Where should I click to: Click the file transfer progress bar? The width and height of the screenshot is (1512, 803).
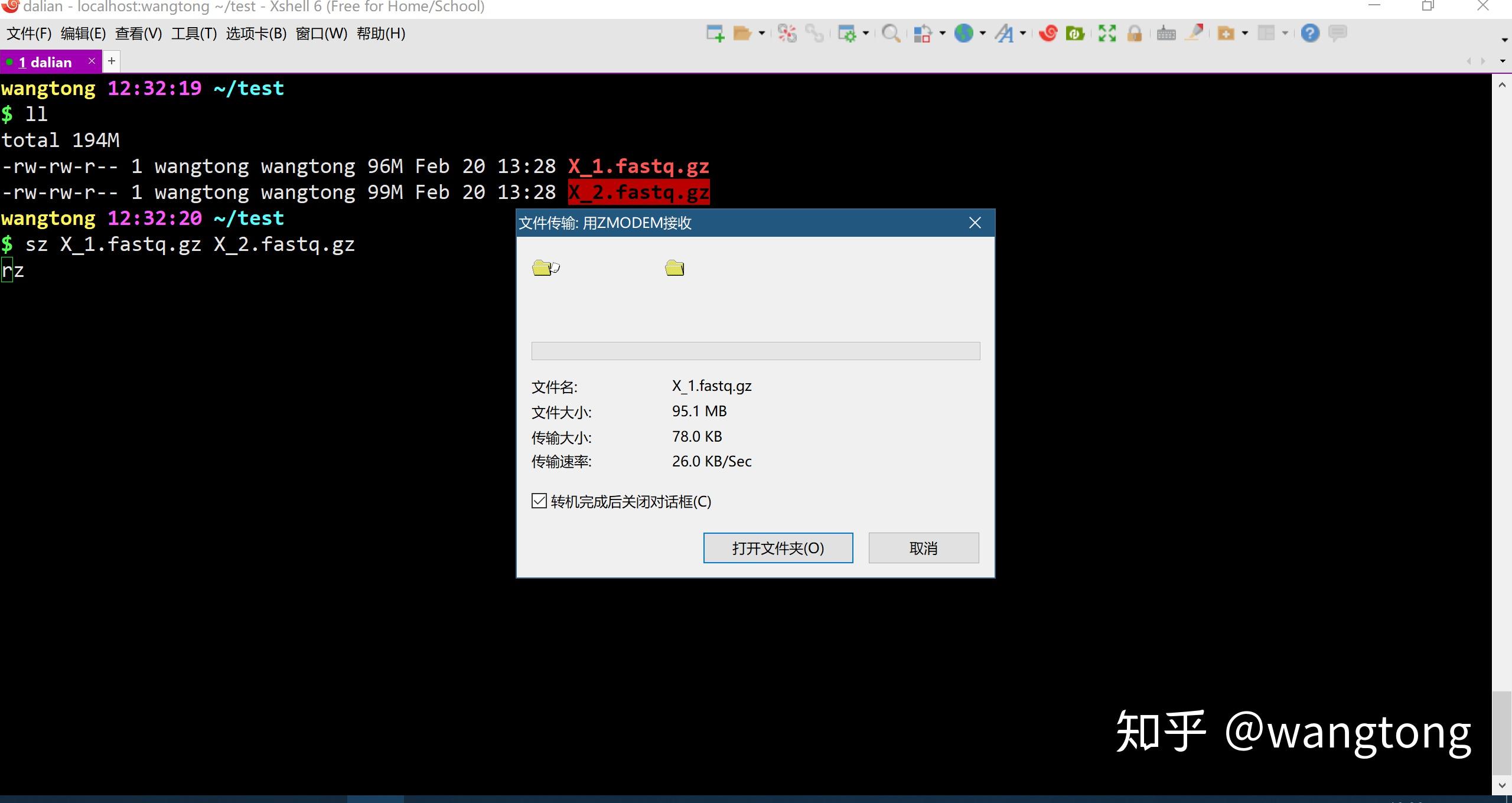[755, 351]
